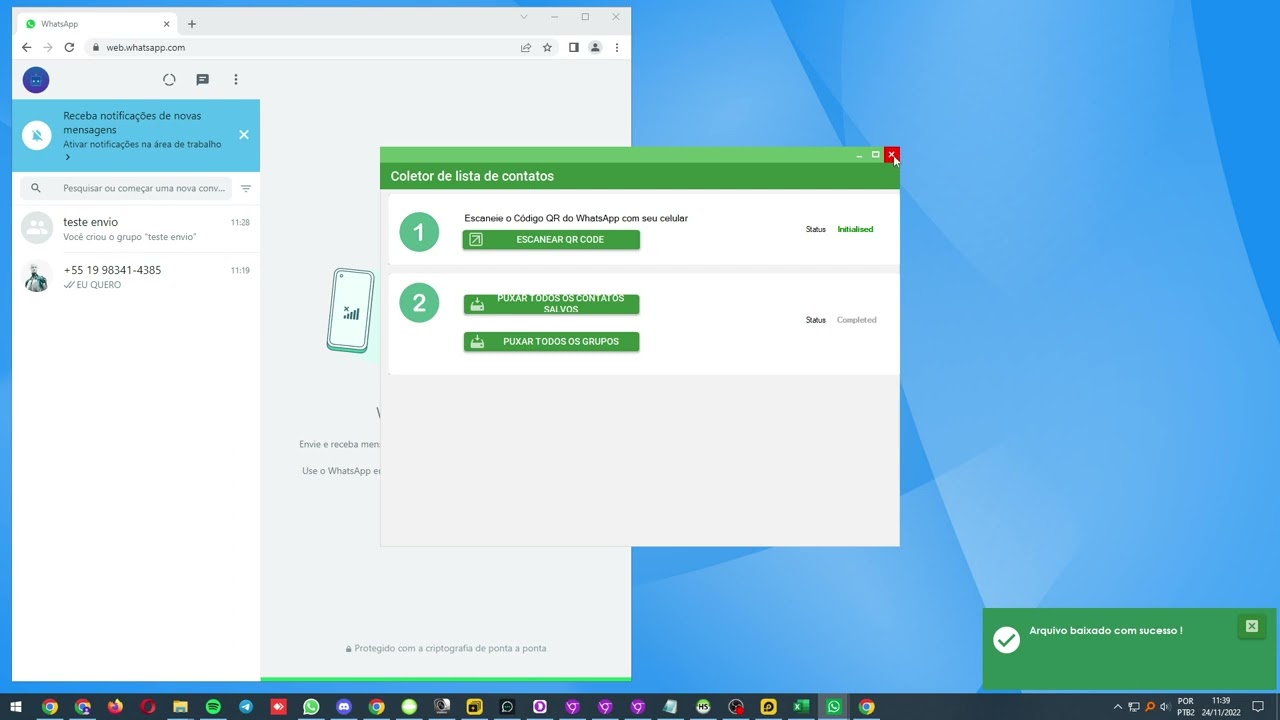Open the WhatsApp three-dot menu
This screenshot has height=720, width=1280.
pyautogui.click(x=236, y=80)
